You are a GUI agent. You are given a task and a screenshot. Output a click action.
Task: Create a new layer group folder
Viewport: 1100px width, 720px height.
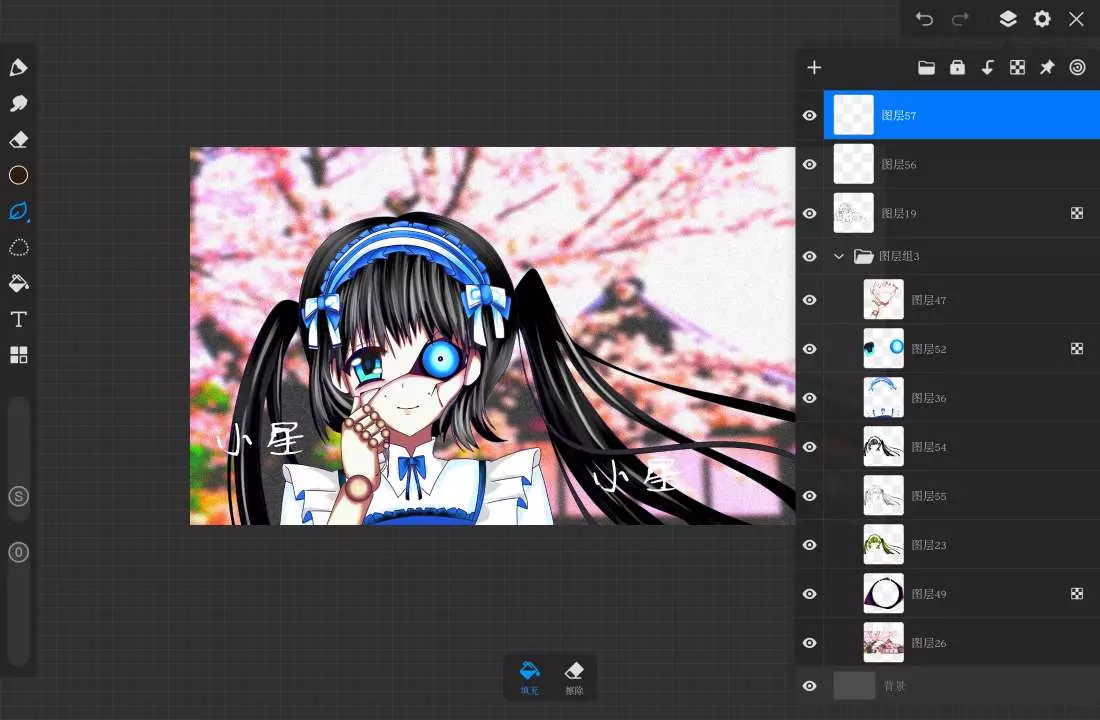point(927,67)
